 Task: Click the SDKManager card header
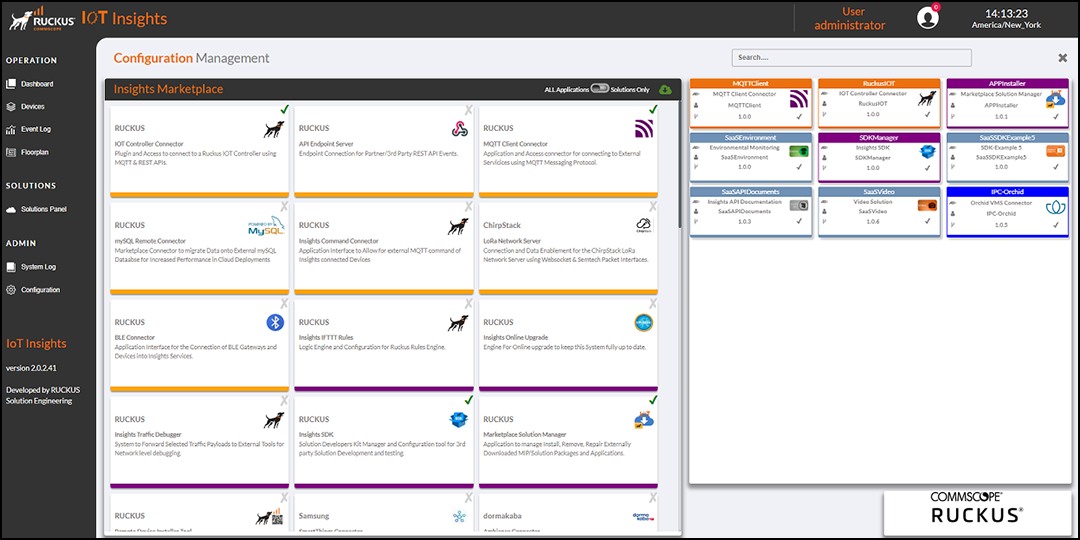tap(878, 137)
